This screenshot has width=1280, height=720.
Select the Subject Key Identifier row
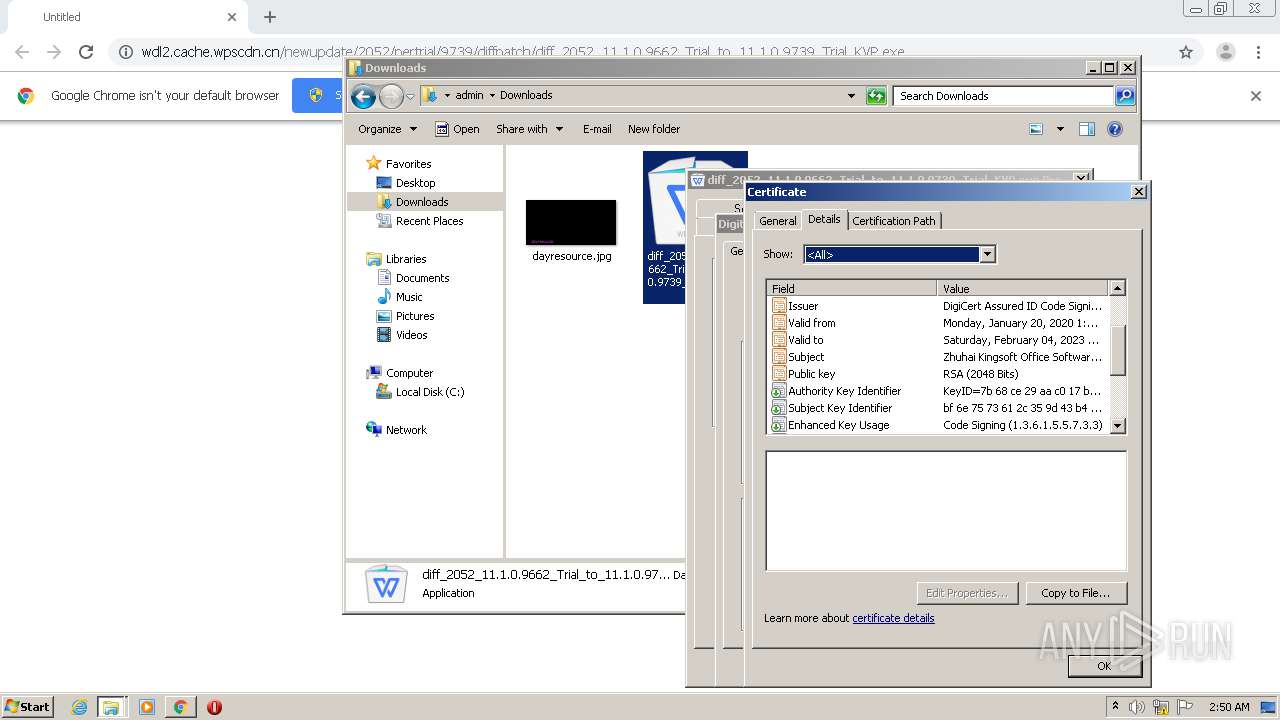coord(938,408)
